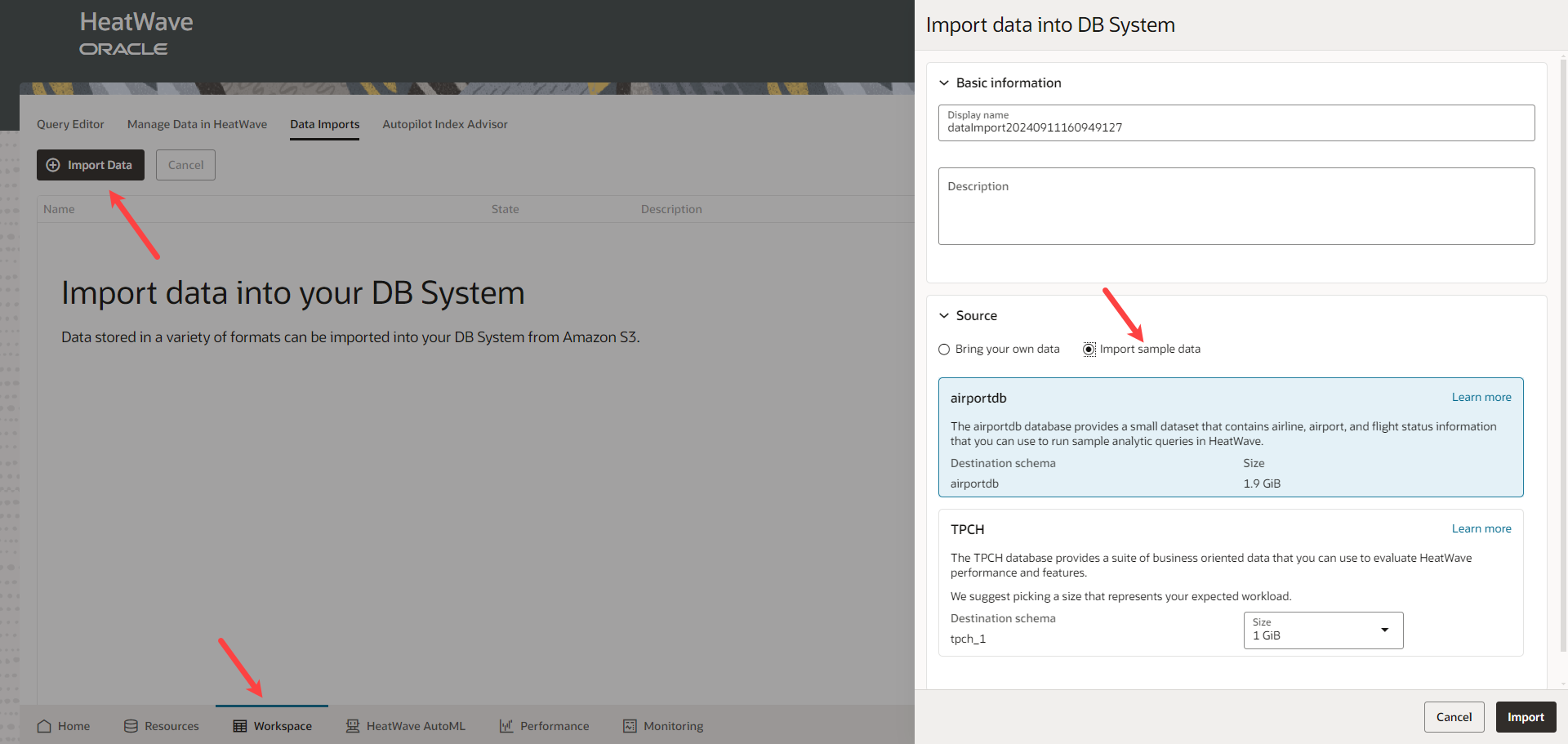Viewport: 1568px width, 744px height.
Task: Click inside the Description text area
Action: (x=1236, y=207)
